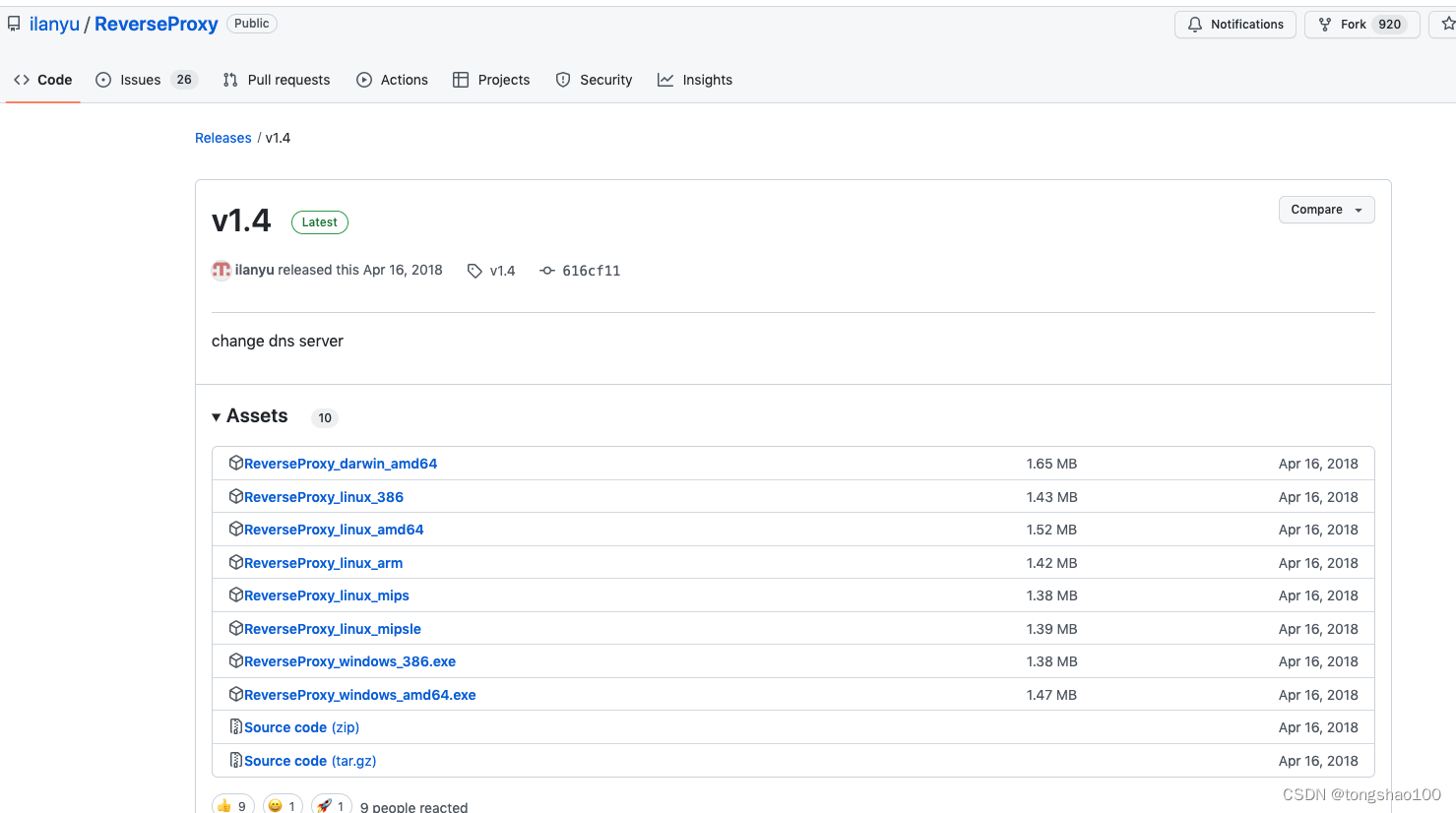Screen dimensions: 1456x813
Task: Toggle the rocket reaction with 1
Action: click(x=332, y=805)
